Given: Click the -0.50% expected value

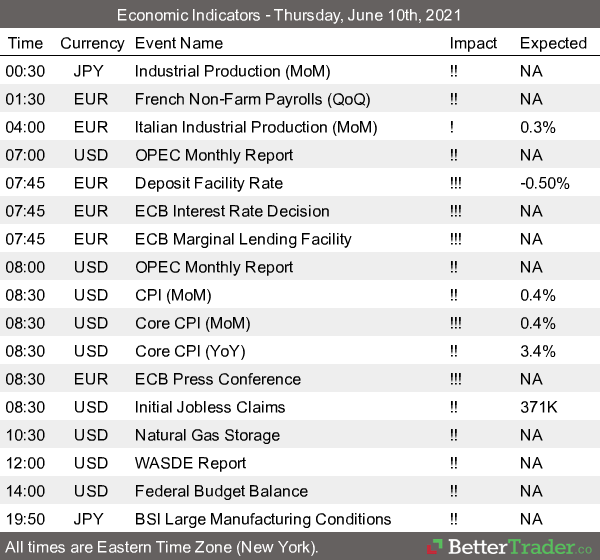Looking at the screenshot, I should [x=544, y=183].
